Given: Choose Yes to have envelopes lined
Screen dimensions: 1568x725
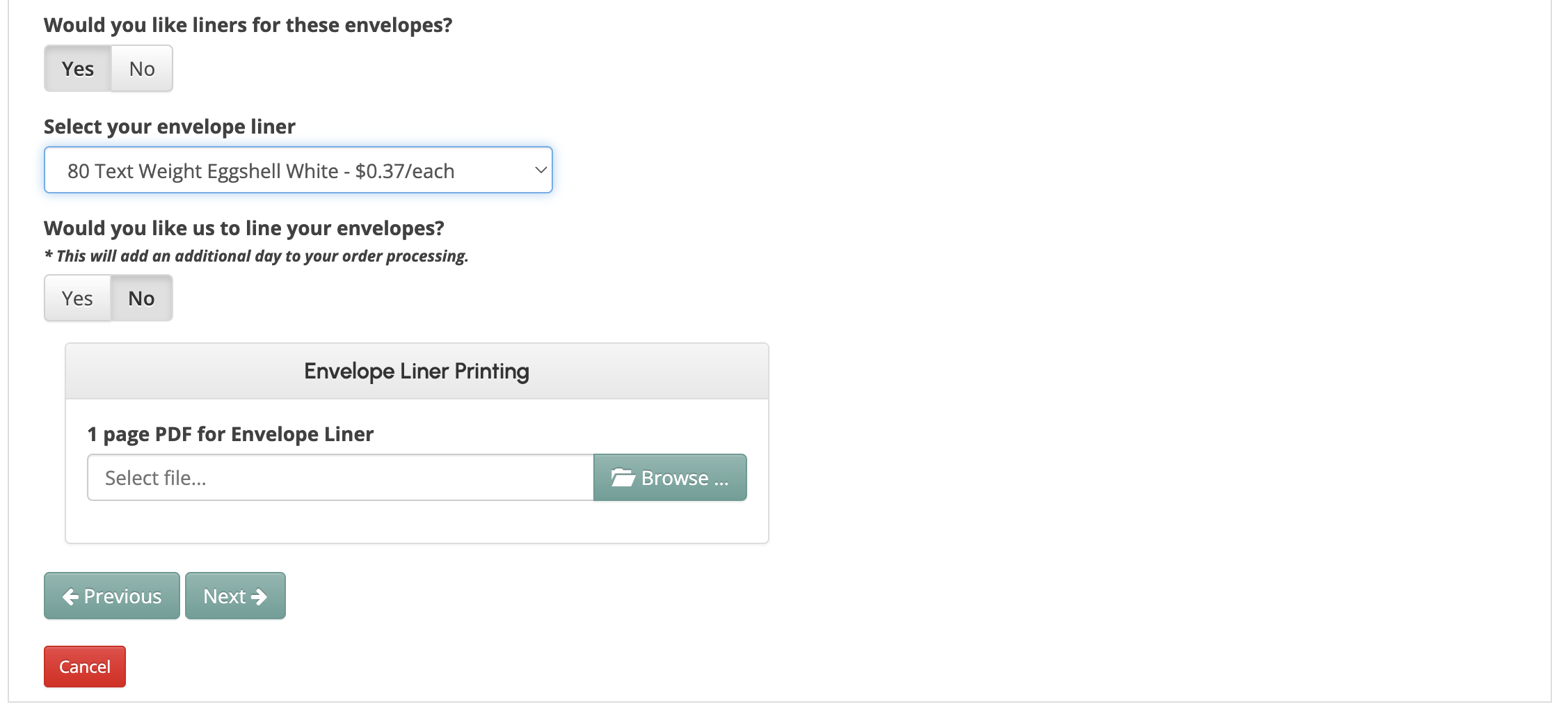Looking at the screenshot, I should tap(77, 298).
